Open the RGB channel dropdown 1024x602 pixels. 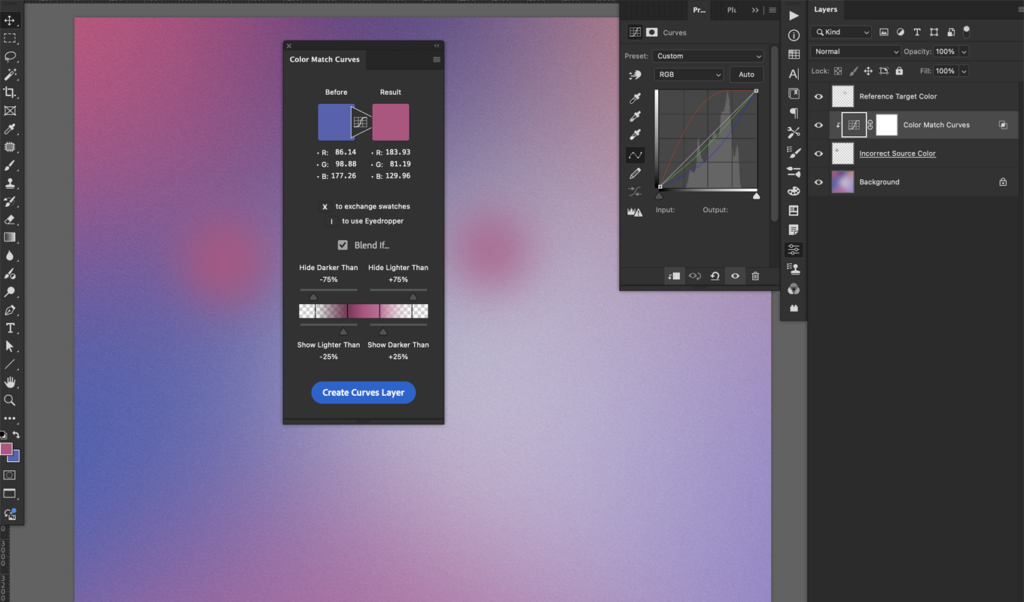(688, 75)
